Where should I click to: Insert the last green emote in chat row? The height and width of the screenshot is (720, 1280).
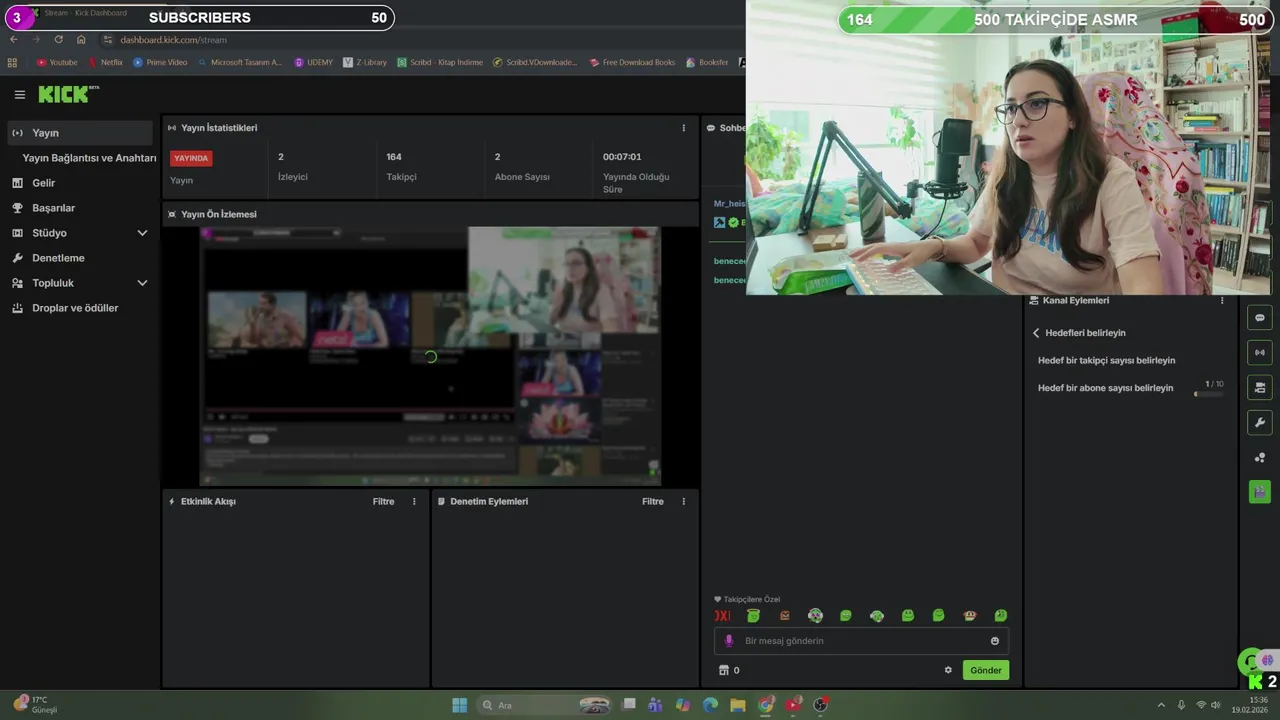pyautogui.click(x=1001, y=616)
